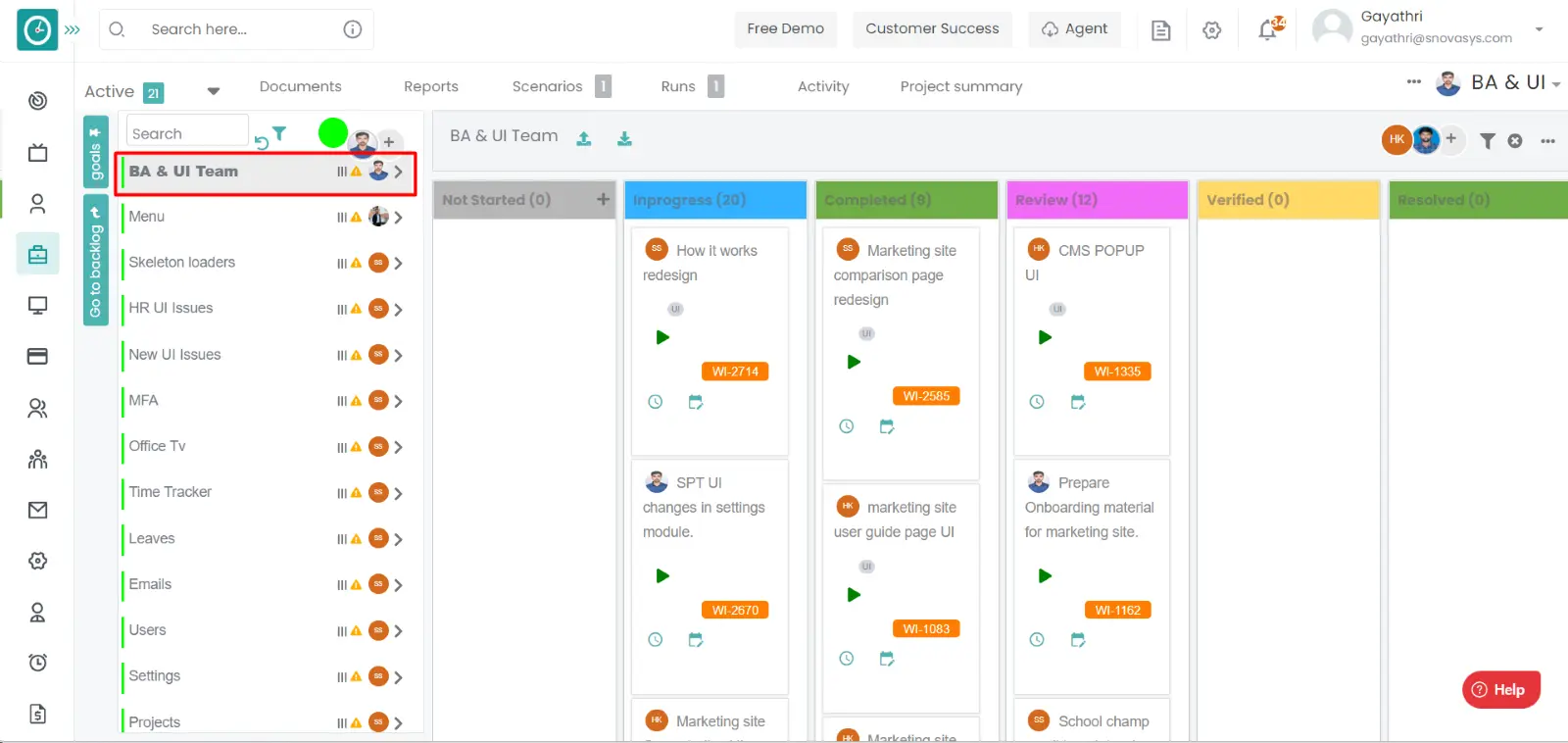Image resolution: width=1568 pixels, height=743 pixels.
Task: Expand the Skeleton loaders goal chevron
Action: pyautogui.click(x=399, y=263)
